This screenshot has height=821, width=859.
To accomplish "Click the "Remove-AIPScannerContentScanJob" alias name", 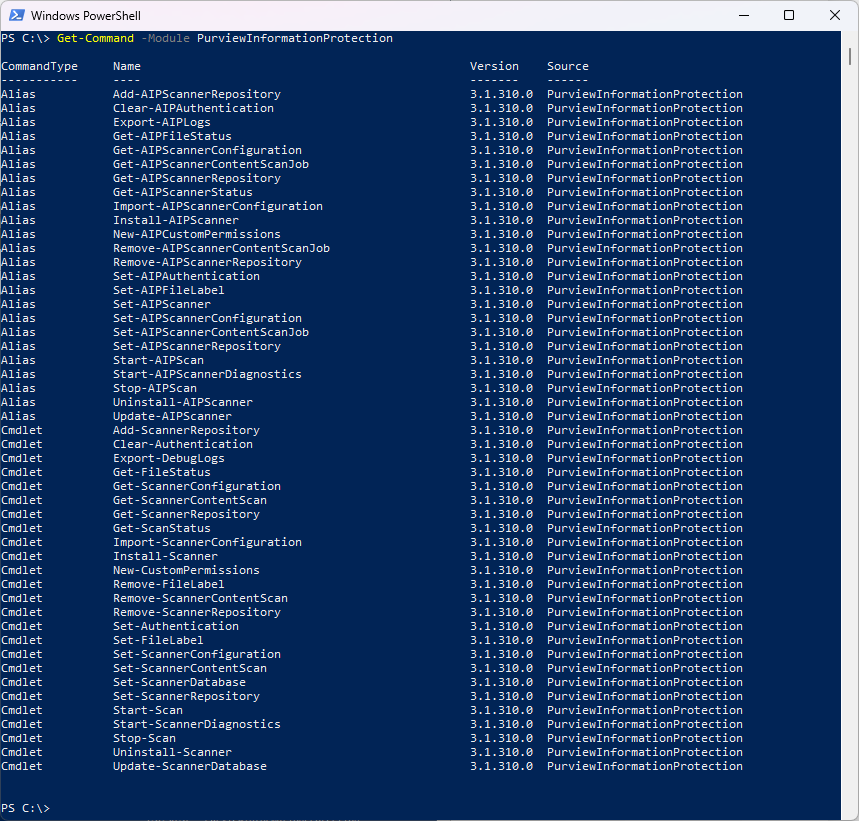I will click(221, 248).
